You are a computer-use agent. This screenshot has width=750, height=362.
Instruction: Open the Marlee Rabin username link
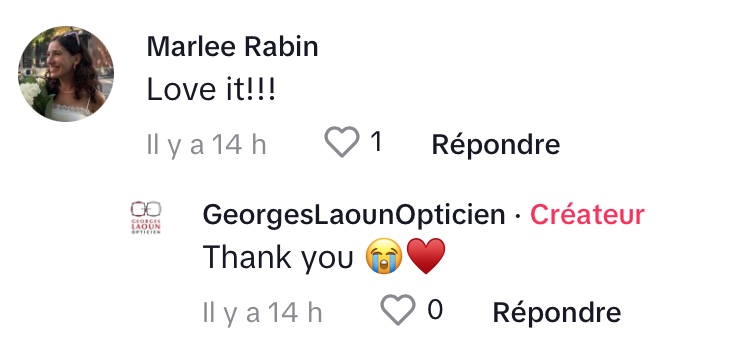(232, 47)
